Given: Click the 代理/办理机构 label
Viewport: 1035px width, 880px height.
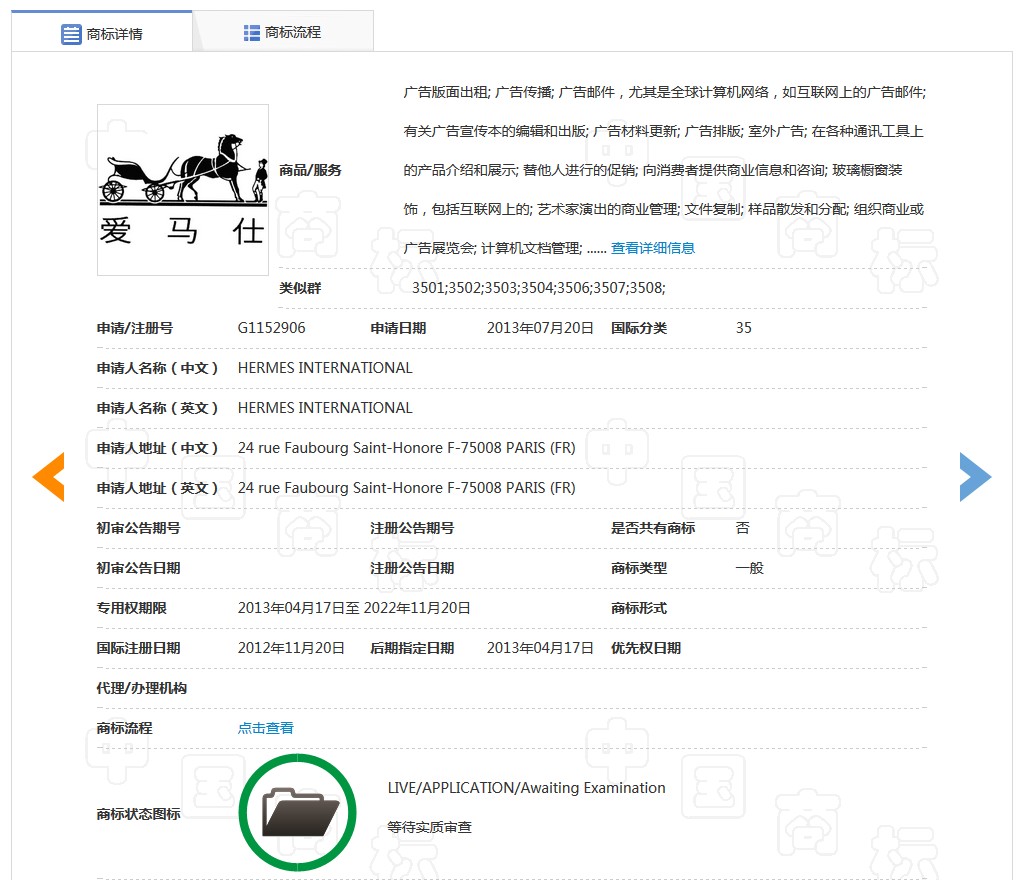Looking at the screenshot, I should pos(141,688).
